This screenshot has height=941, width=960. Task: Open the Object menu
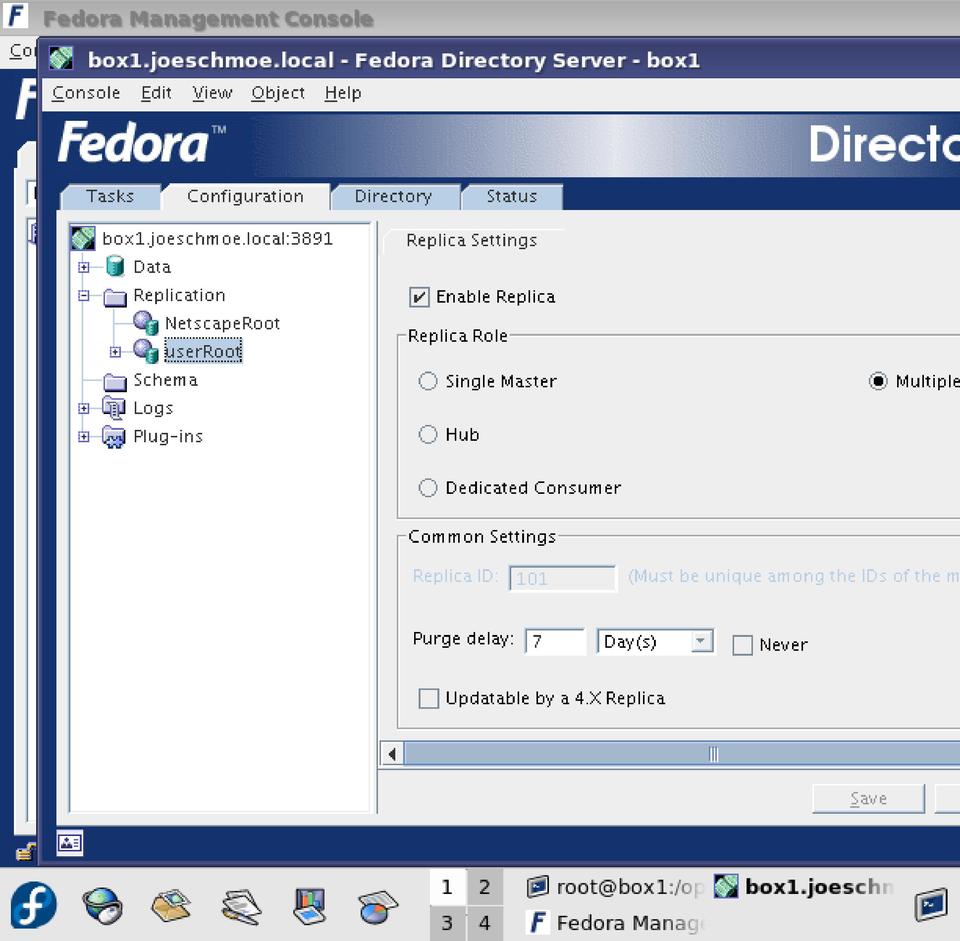(x=278, y=93)
